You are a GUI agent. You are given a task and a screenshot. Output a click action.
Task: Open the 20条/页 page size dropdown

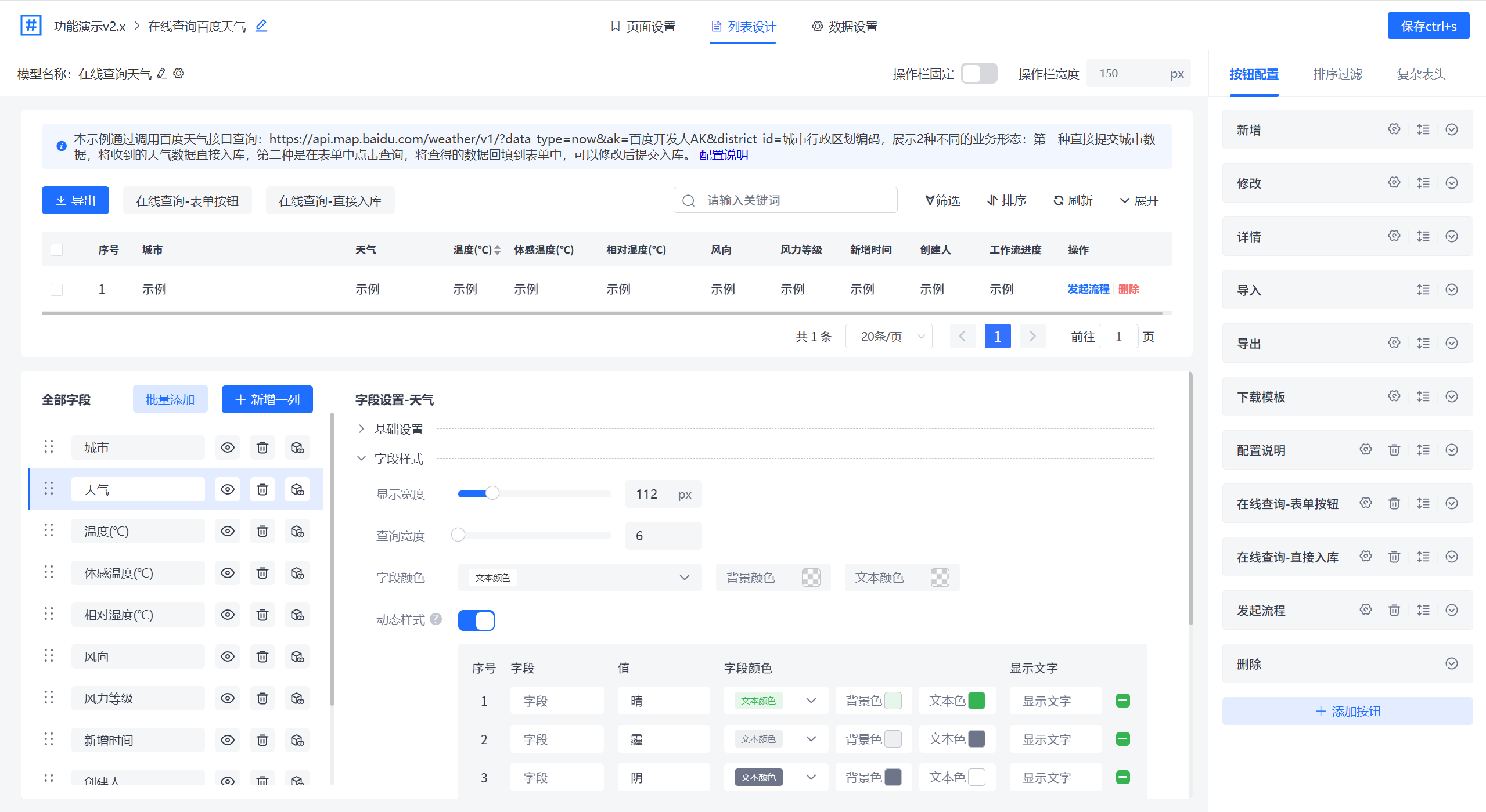coord(888,336)
